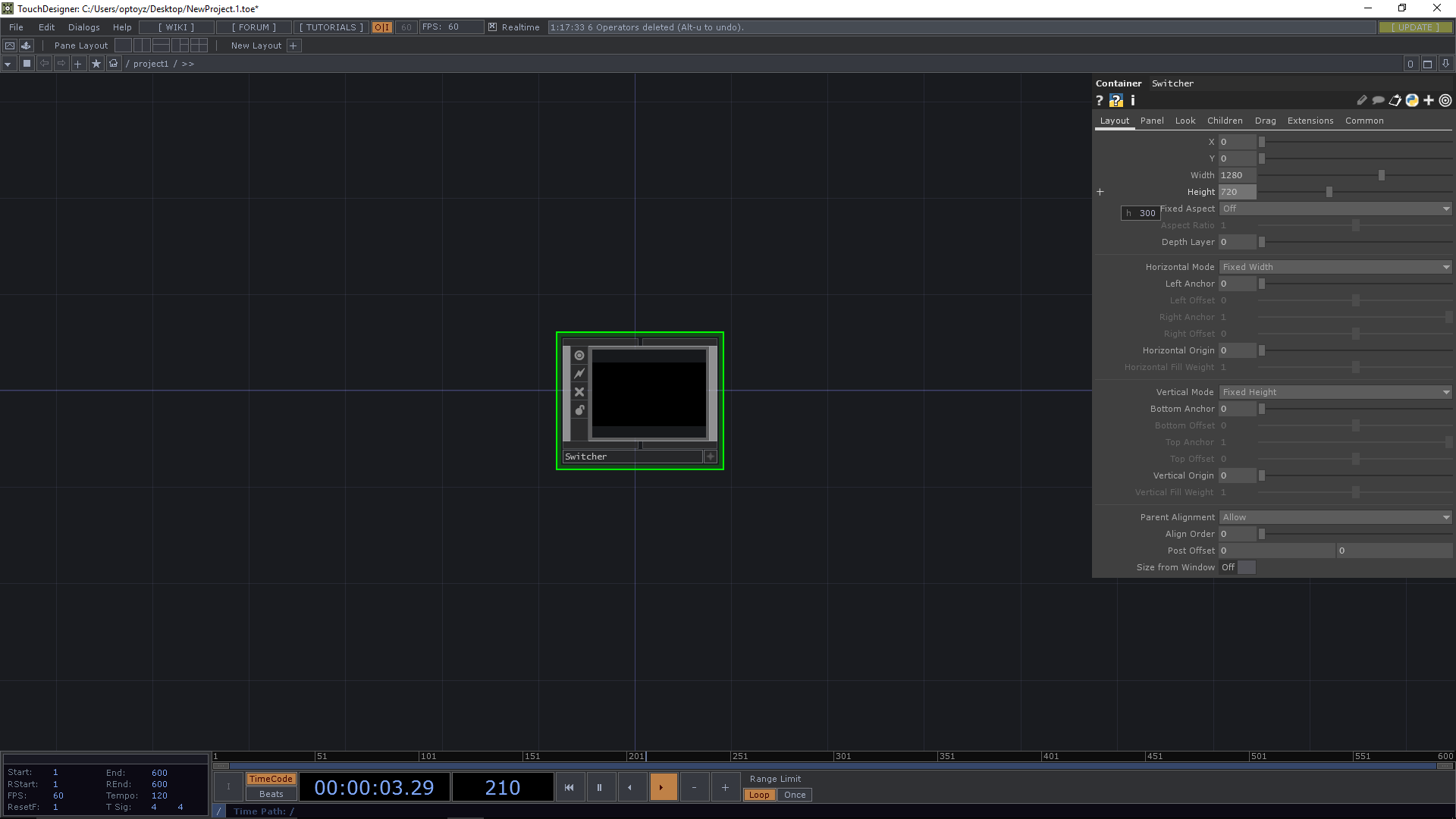Switch to the Children tab

[x=1225, y=121]
